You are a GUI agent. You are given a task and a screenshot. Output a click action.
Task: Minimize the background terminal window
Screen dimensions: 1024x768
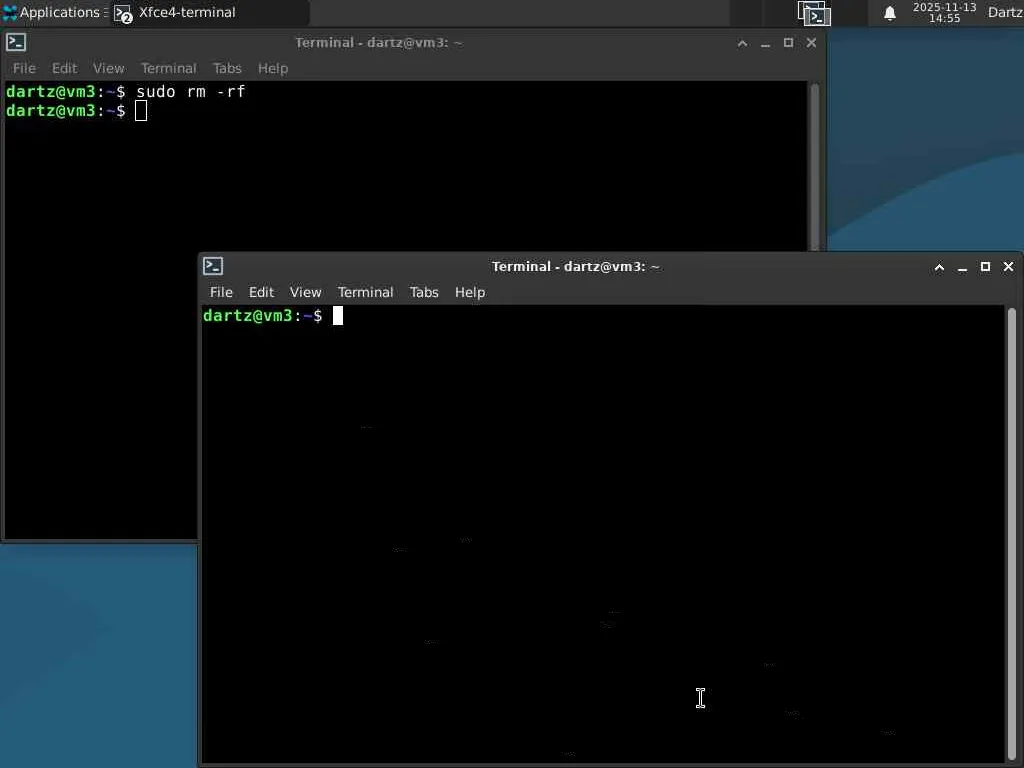click(765, 43)
